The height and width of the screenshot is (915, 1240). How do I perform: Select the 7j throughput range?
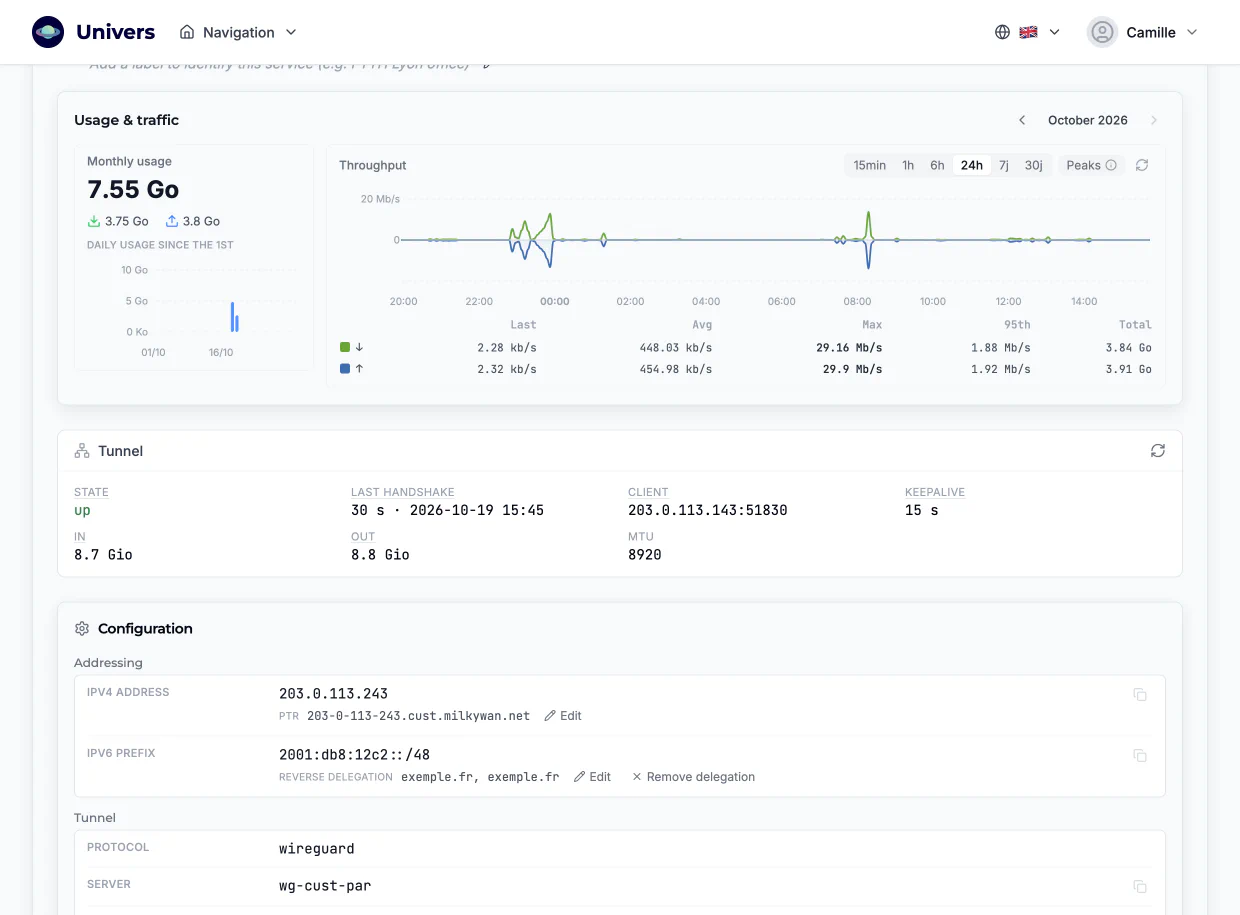click(1004, 165)
